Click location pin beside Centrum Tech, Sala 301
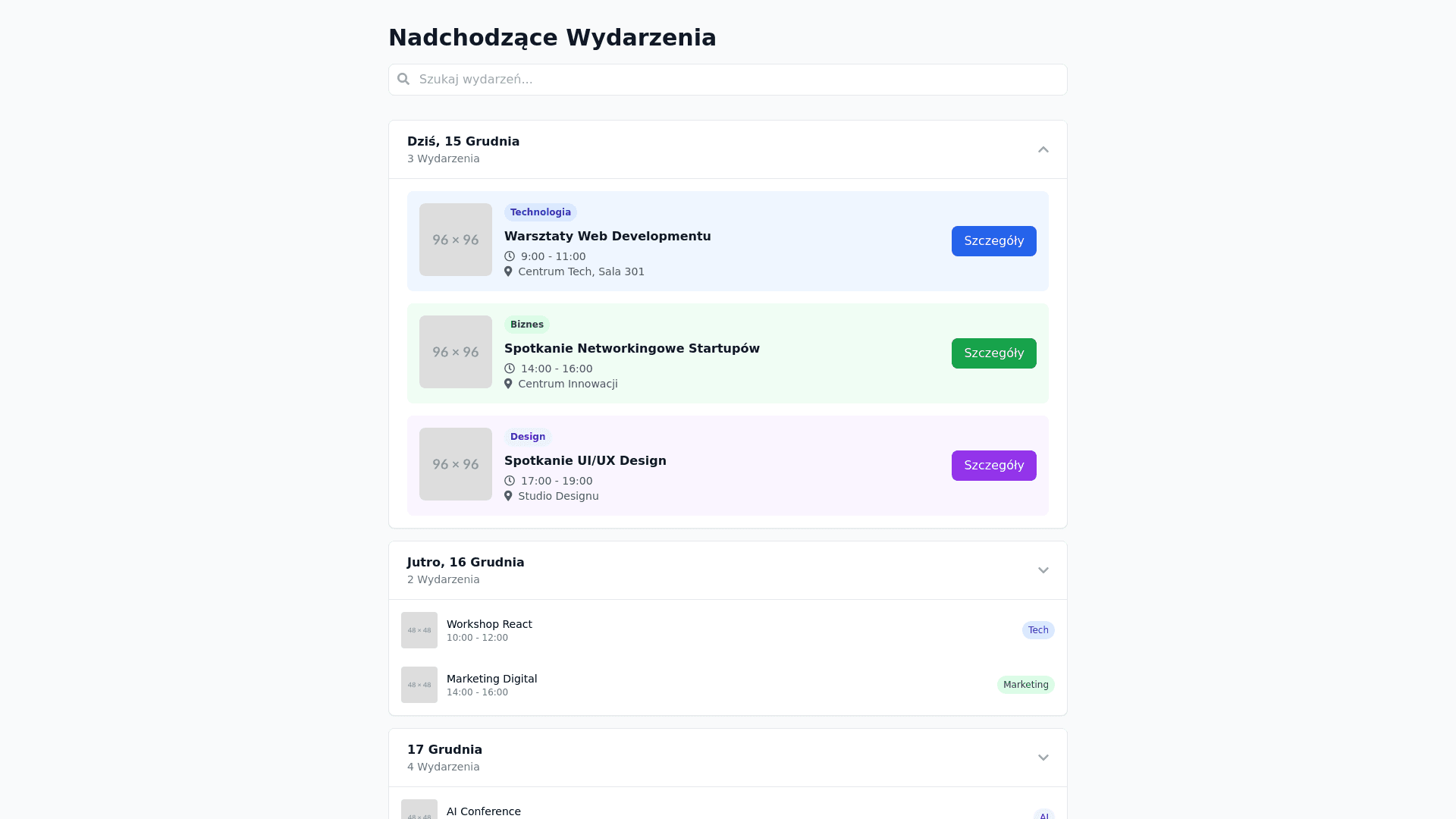Screen dimensions: 1456x819 508,271
